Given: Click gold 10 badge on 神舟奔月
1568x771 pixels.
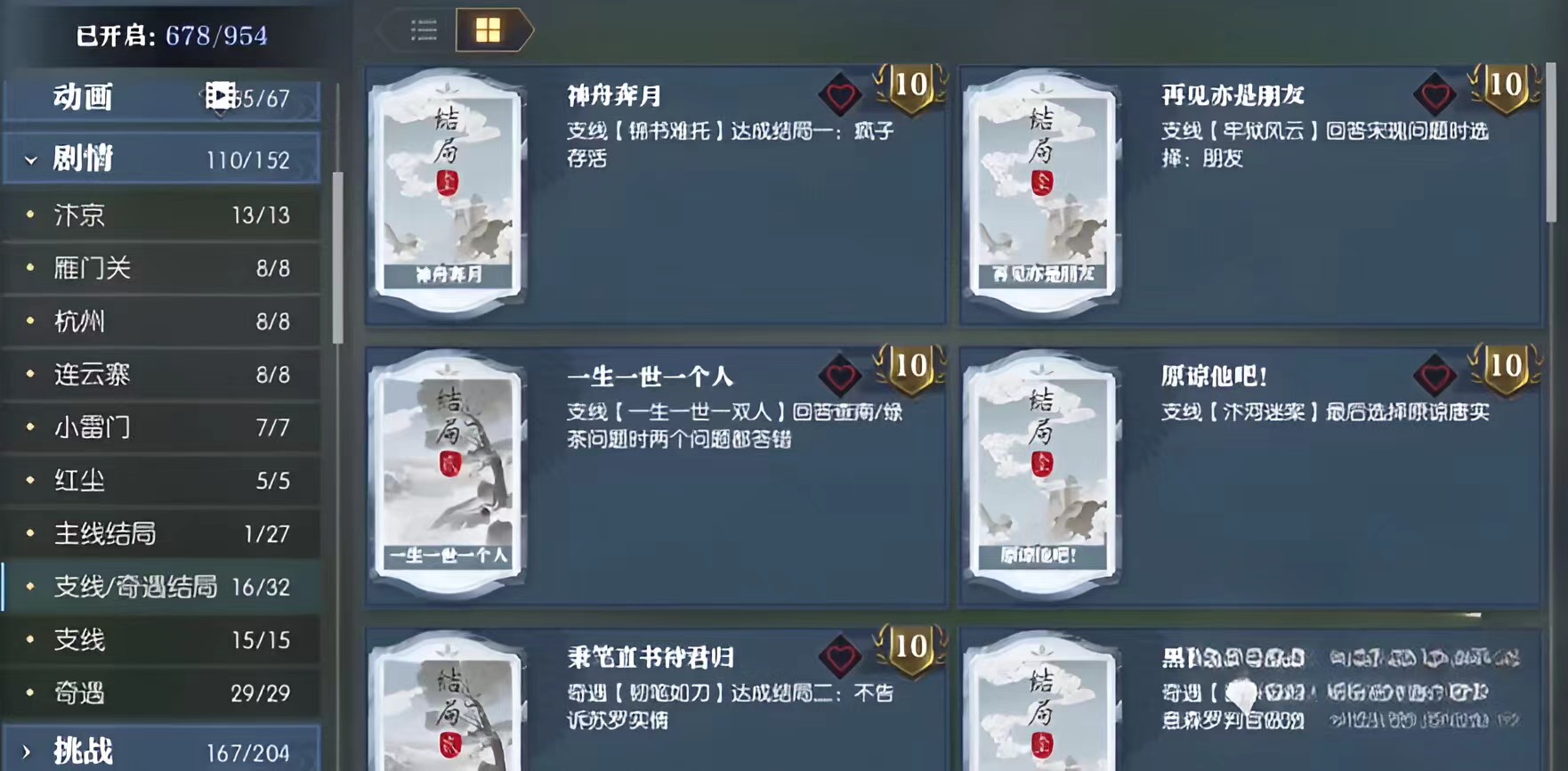Looking at the screenshot, I should coord(910,87).
